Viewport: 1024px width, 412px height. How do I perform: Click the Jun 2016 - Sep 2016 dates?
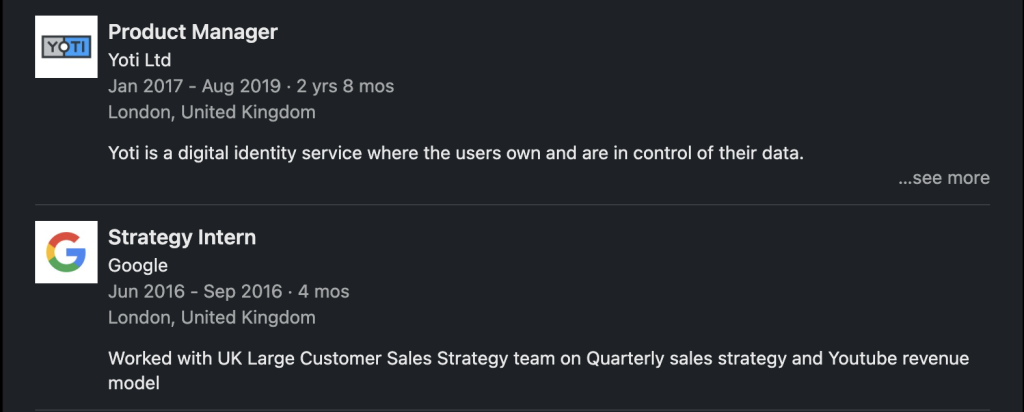point(195,291)
